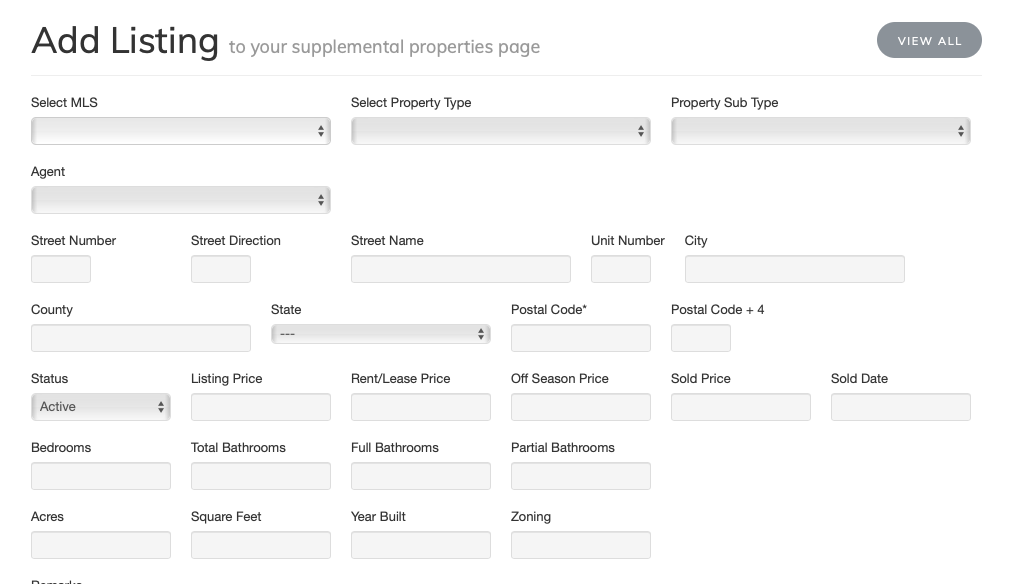The width and height of the screenshot is (1022, 584).
Task: Click the Listing Price field
Action: [260, 407]
